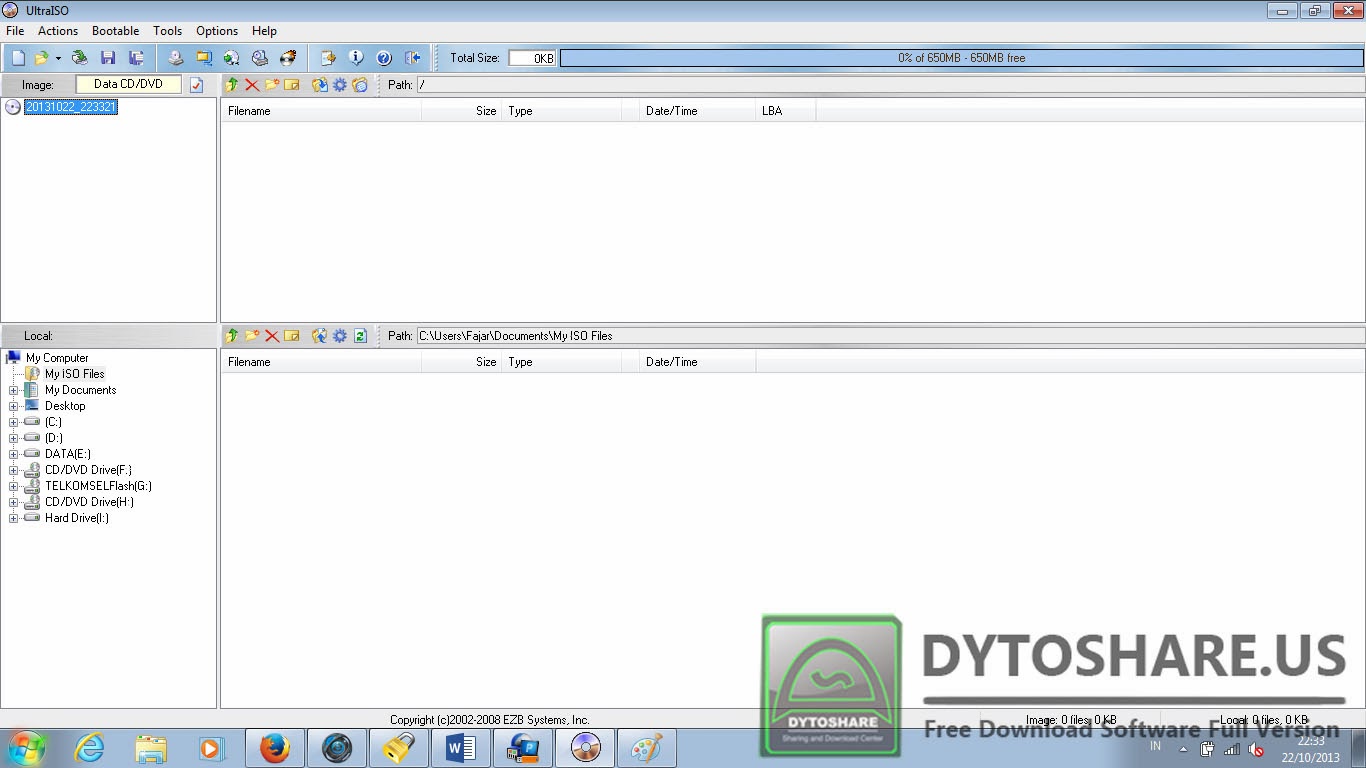1366x768 pixels.
Task: Open Microsoft Word from the taskbar
Action: (x=461, y=748)
